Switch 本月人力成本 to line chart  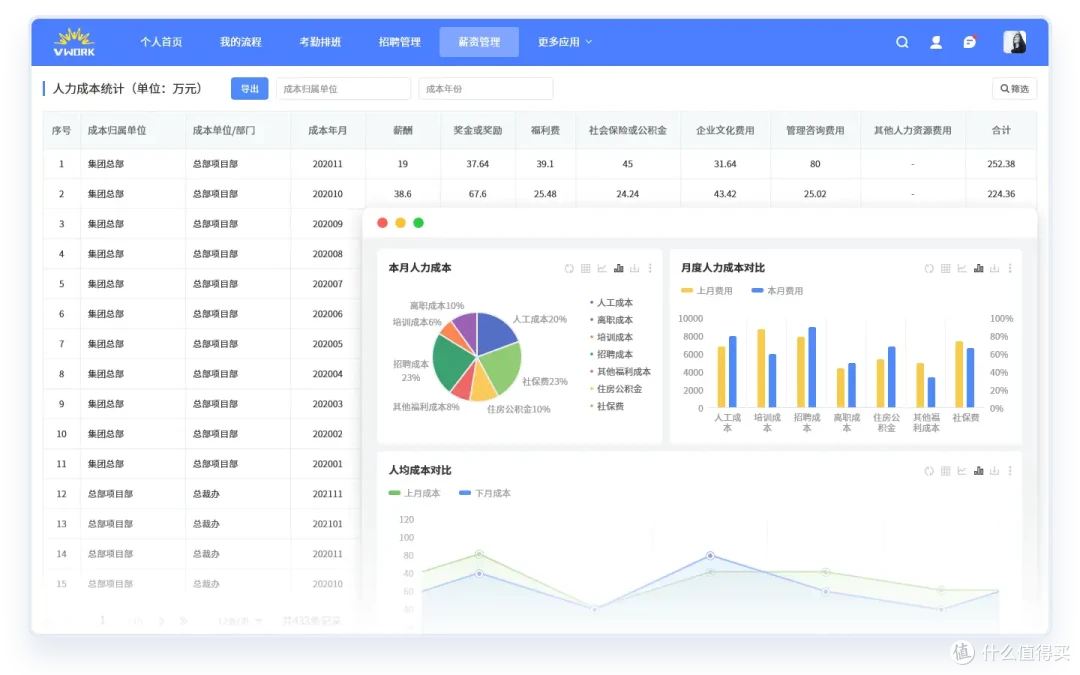pyautogui.click(x=602, y=269)
